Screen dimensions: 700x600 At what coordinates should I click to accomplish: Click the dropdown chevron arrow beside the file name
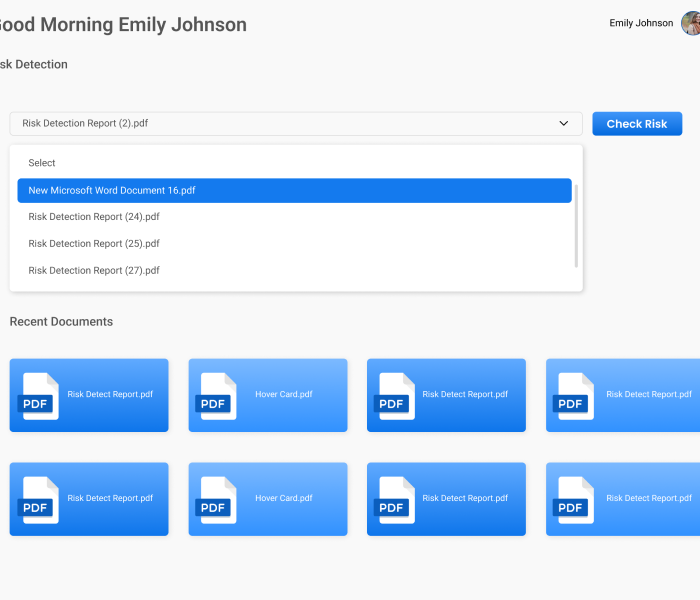[564, 124]
